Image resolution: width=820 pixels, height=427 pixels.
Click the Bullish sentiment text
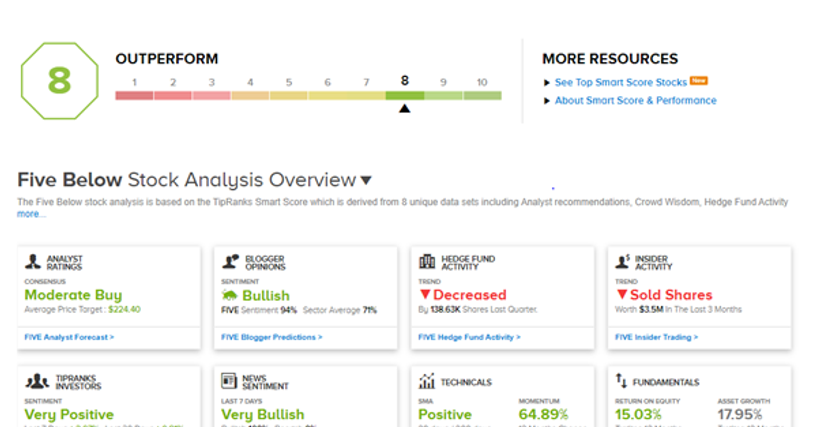click(x=266, y=296)
